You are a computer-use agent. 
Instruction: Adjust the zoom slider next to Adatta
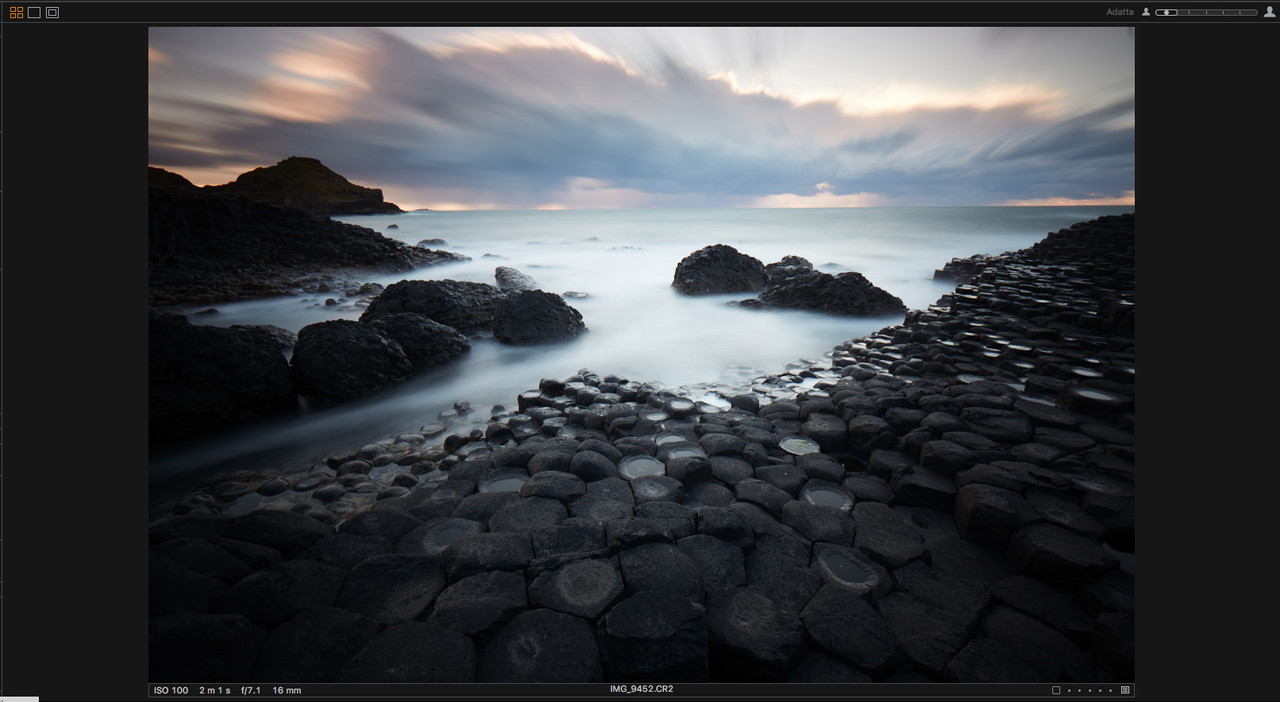coord(1206,12)
